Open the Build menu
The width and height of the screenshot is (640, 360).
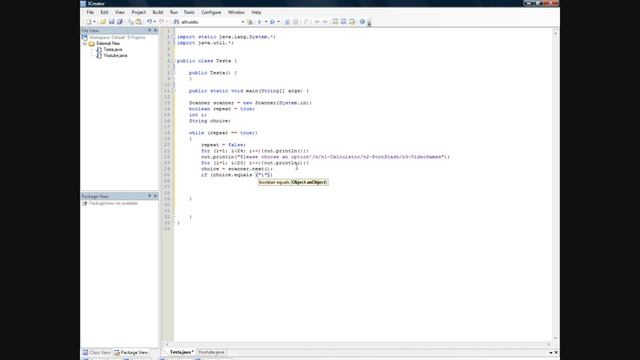click(158, 12)
